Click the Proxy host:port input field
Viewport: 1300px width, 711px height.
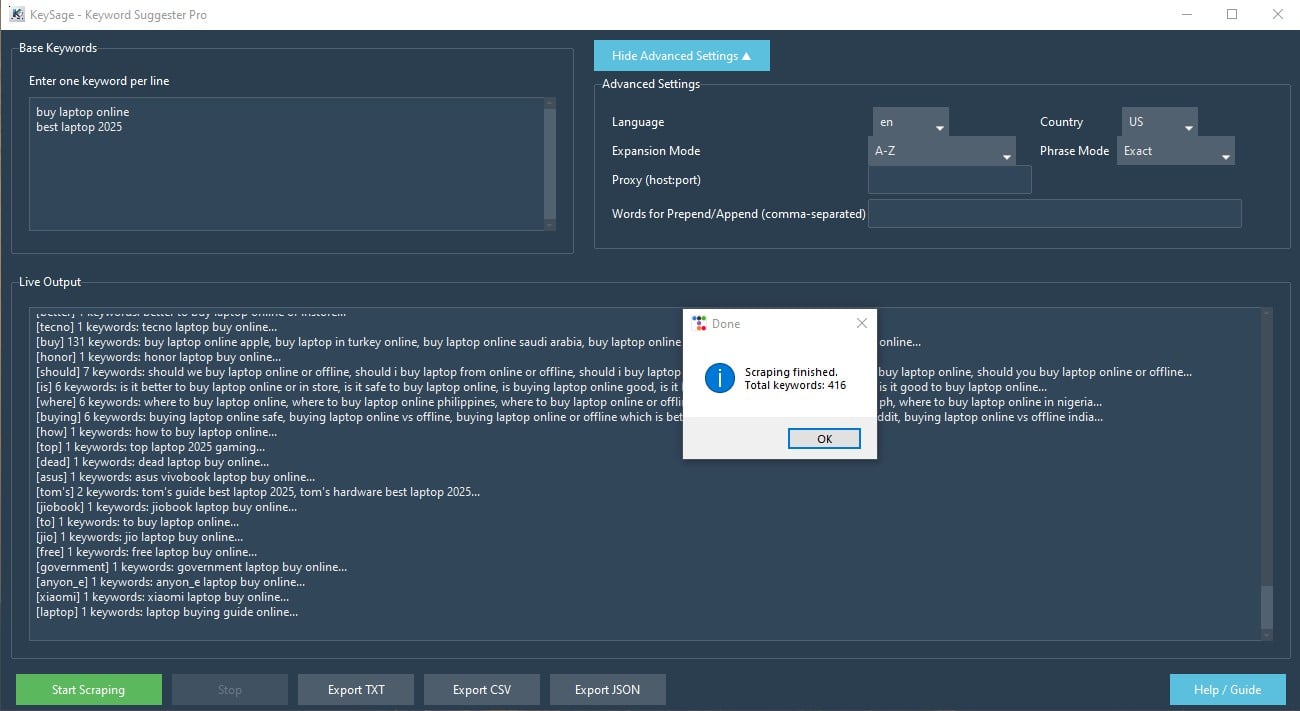coord(949,180)
